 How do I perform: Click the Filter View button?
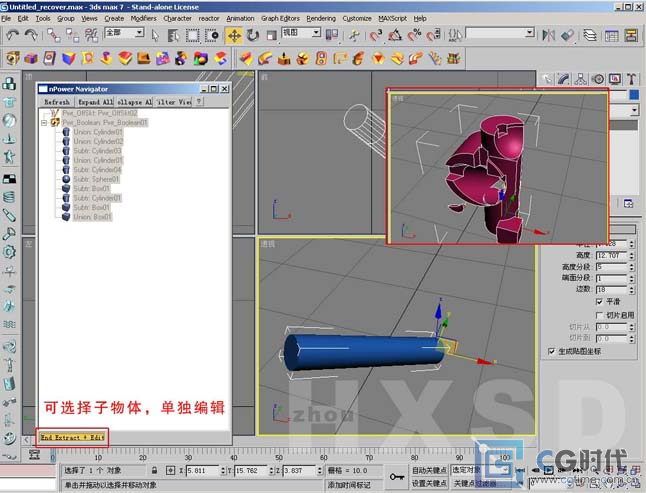[173, 102]
